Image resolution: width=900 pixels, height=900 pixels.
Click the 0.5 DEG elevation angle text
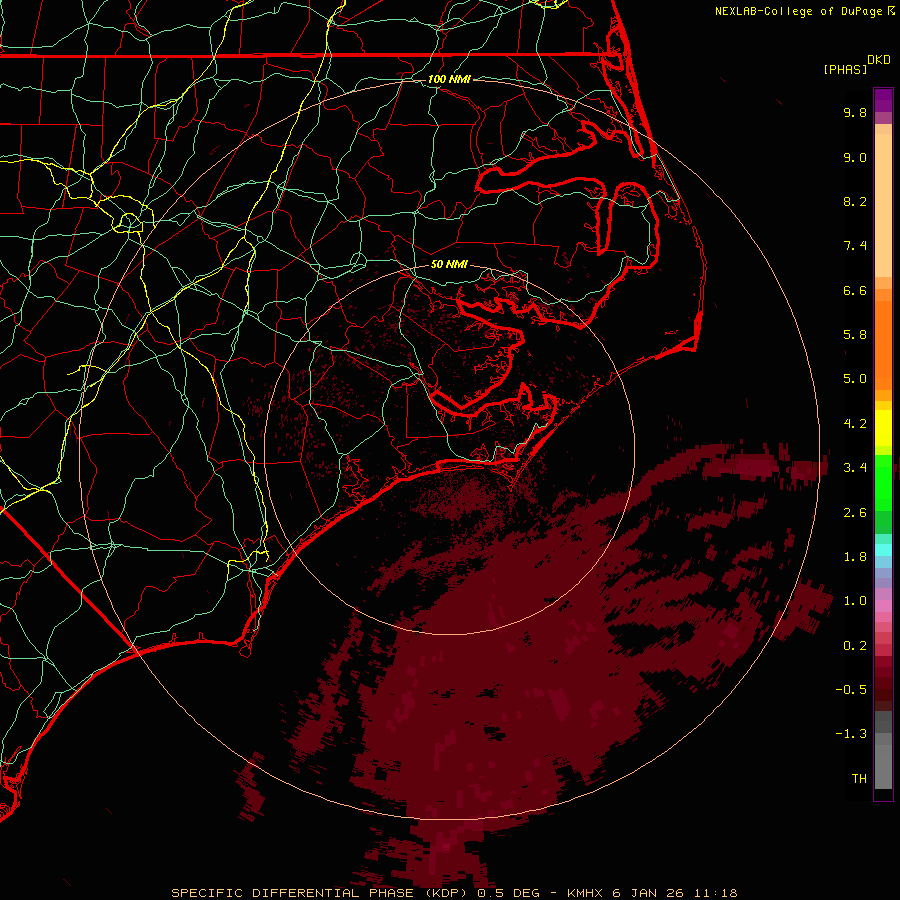point(509,893)
